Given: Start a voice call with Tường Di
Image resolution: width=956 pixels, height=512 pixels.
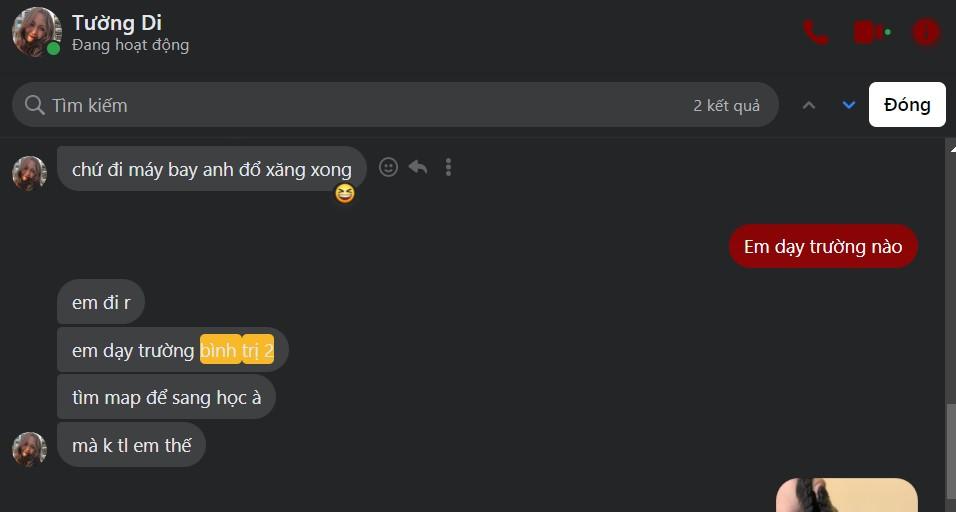Looking at the screenshot, I should coord(816,33).
